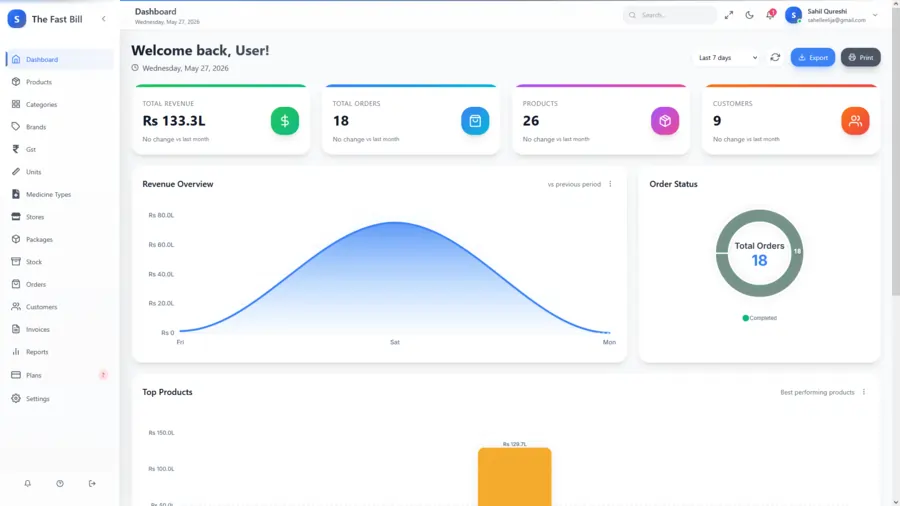Click the Export button

click(813, 57)
